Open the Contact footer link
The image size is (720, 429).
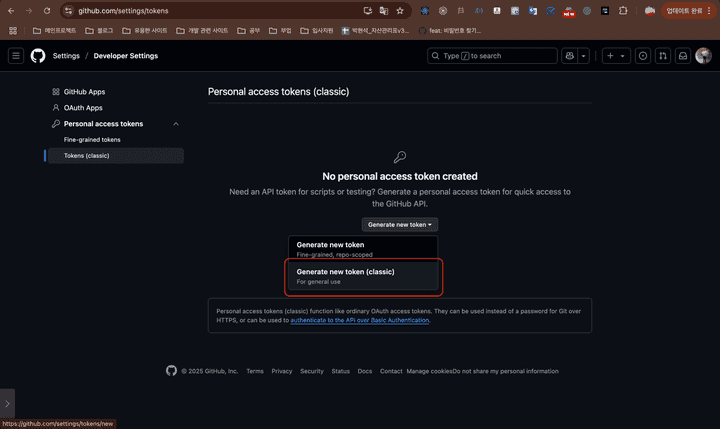click(x=391, y=371)
